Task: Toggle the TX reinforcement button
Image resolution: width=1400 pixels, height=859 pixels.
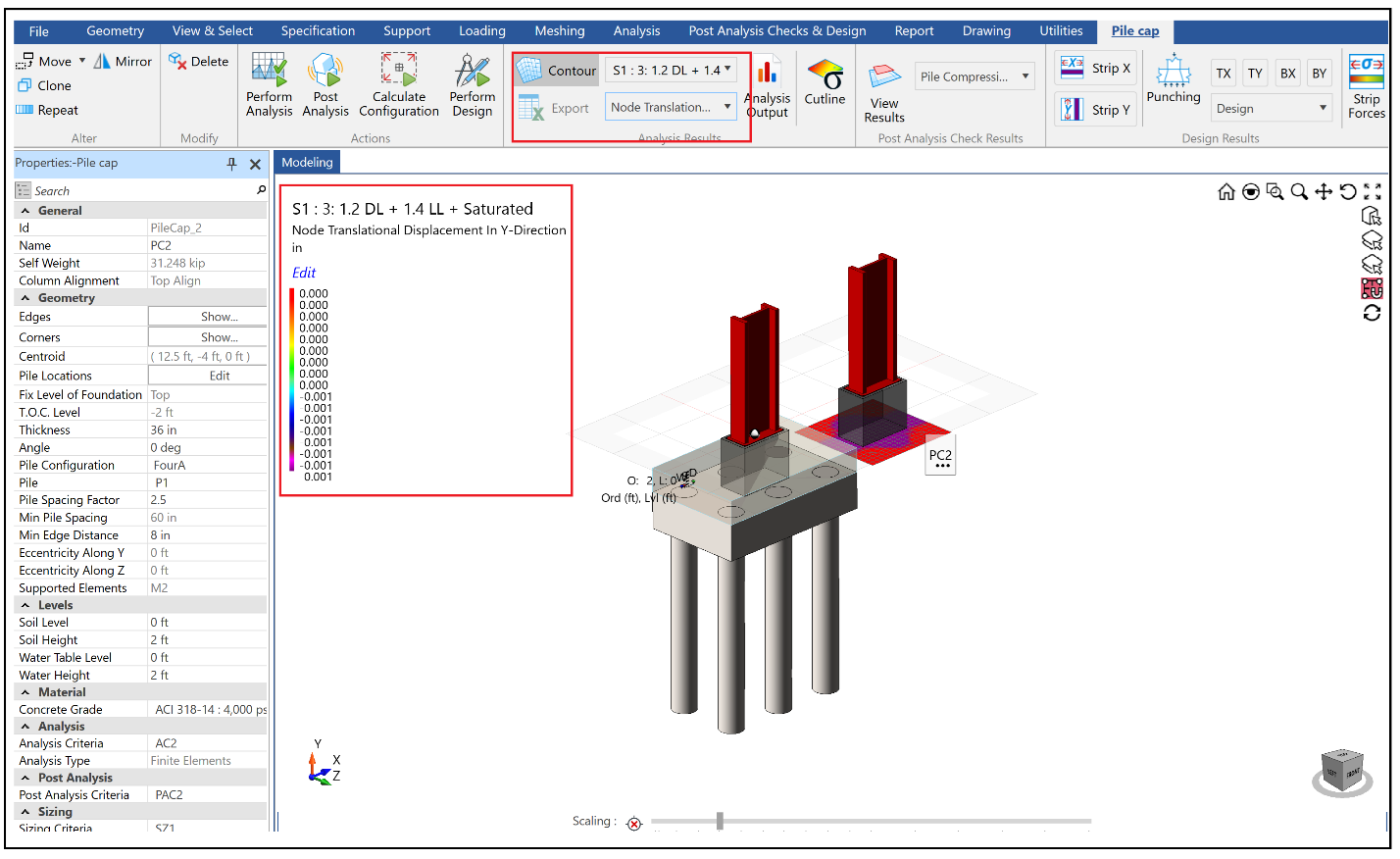Action: point(1224,74)
